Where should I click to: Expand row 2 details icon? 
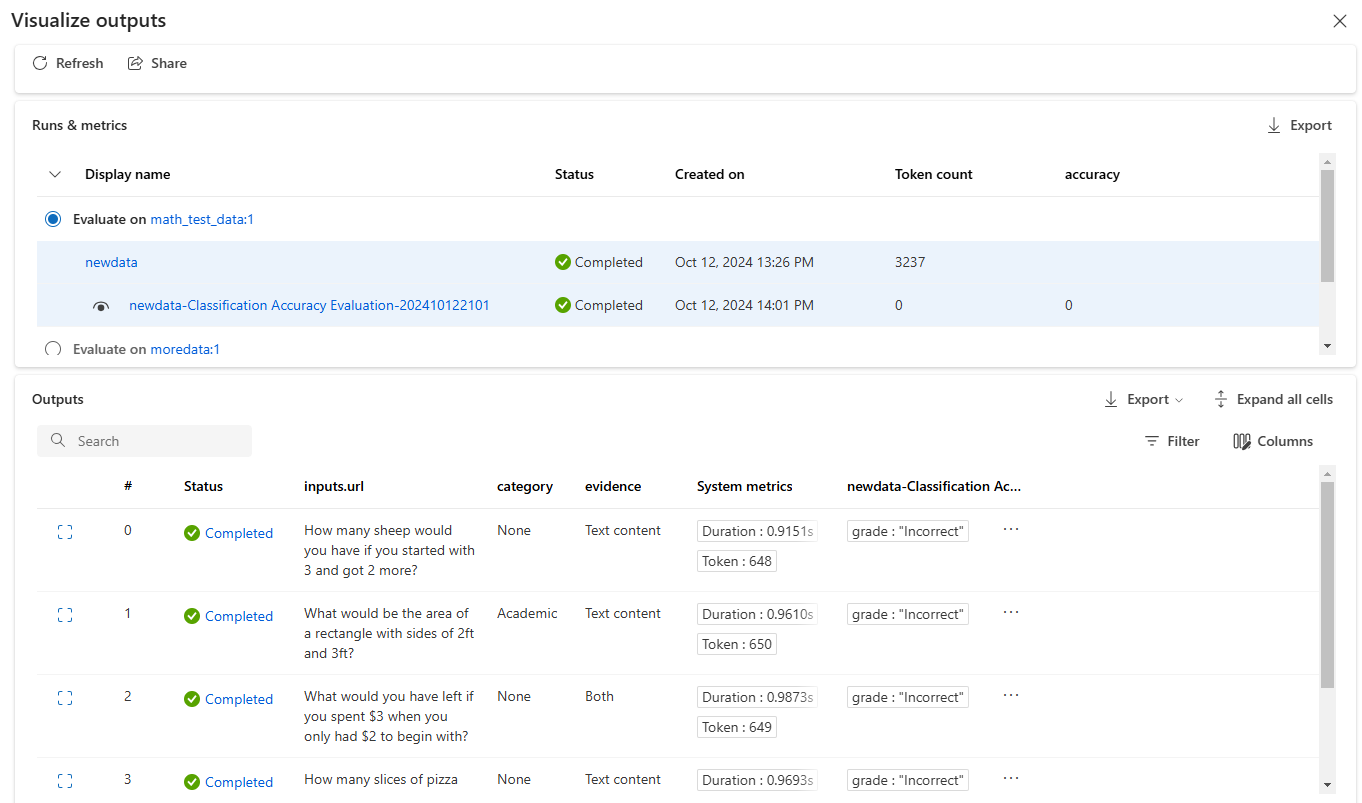pos(65,699)
